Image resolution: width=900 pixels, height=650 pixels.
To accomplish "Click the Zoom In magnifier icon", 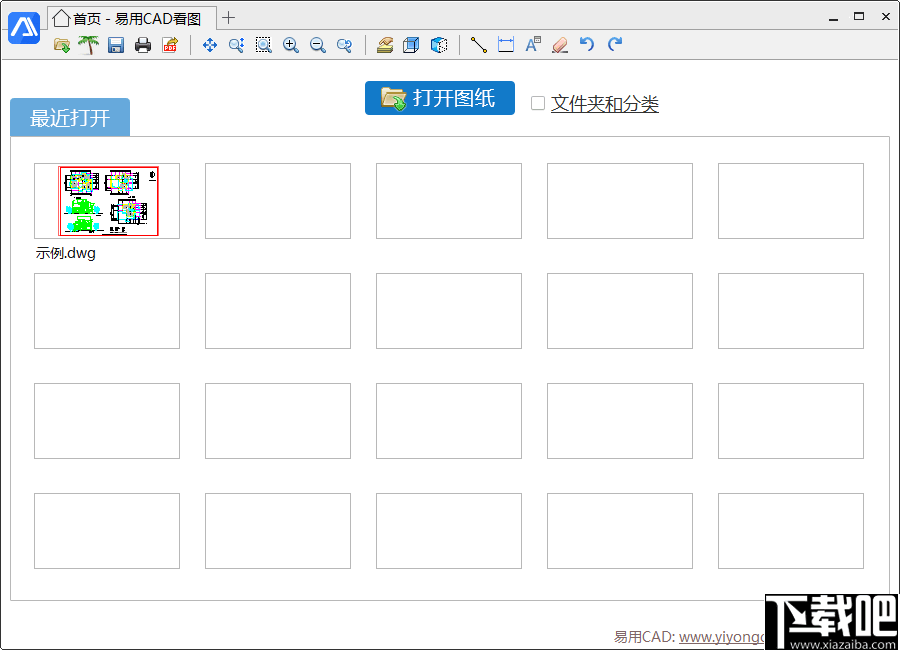I will click(x=290, y=45).
